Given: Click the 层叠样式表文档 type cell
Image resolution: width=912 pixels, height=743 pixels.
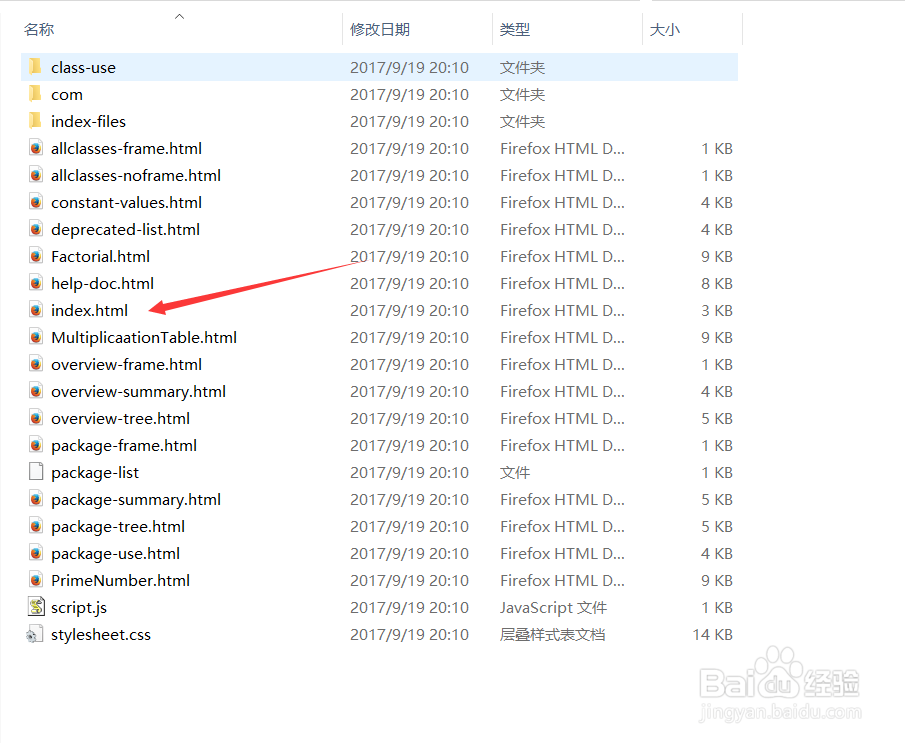Looking at the screenshot, I should (x=553, y=635).
